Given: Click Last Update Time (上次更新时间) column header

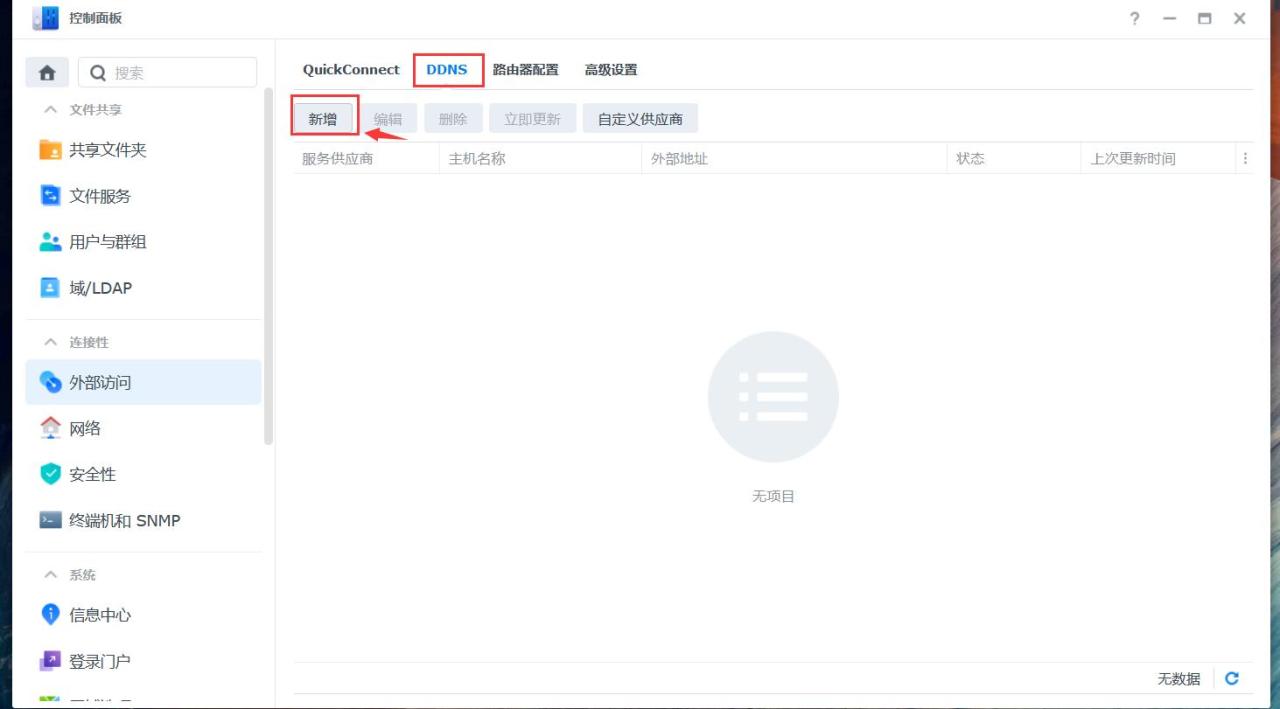Looking at the screenshot, I should (1159, 158).
